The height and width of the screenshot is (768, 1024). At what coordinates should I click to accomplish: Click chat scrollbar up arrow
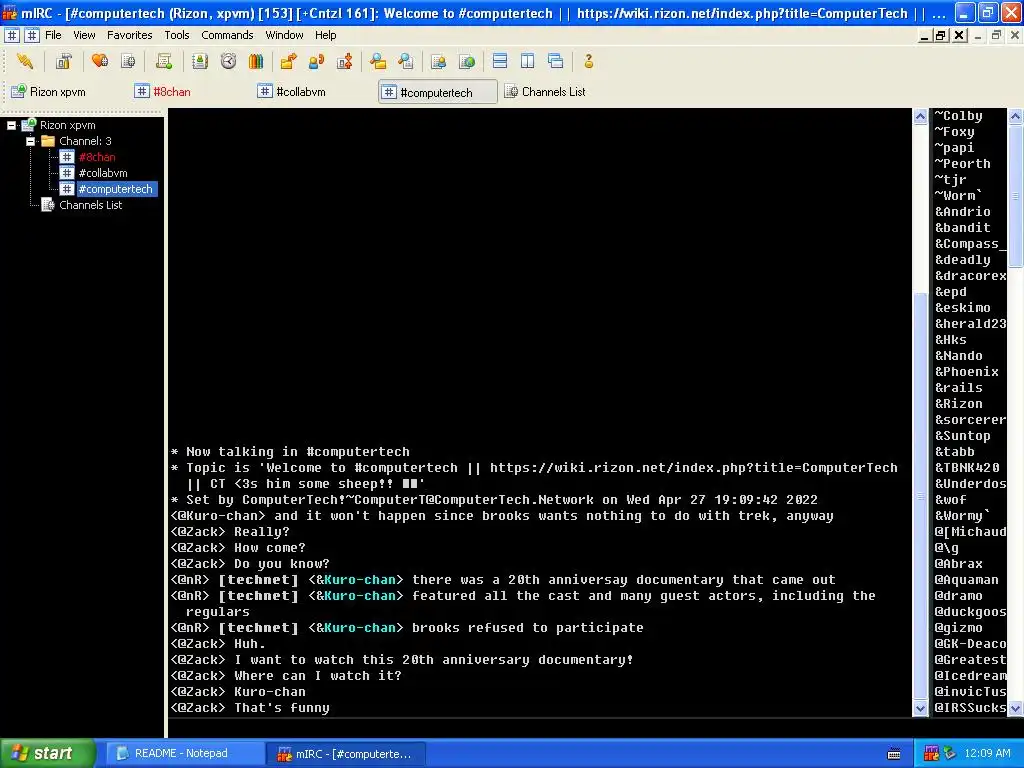pos(920,117)
